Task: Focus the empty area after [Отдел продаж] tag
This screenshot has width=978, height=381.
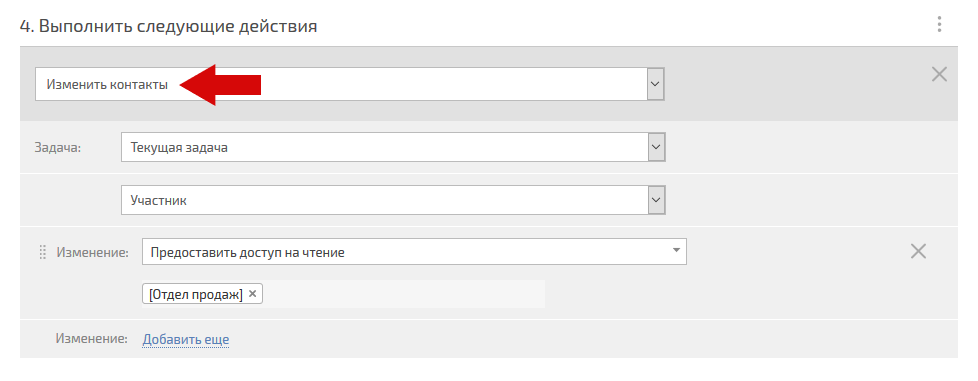Action: pyautogui.click(x=403, y=294)
